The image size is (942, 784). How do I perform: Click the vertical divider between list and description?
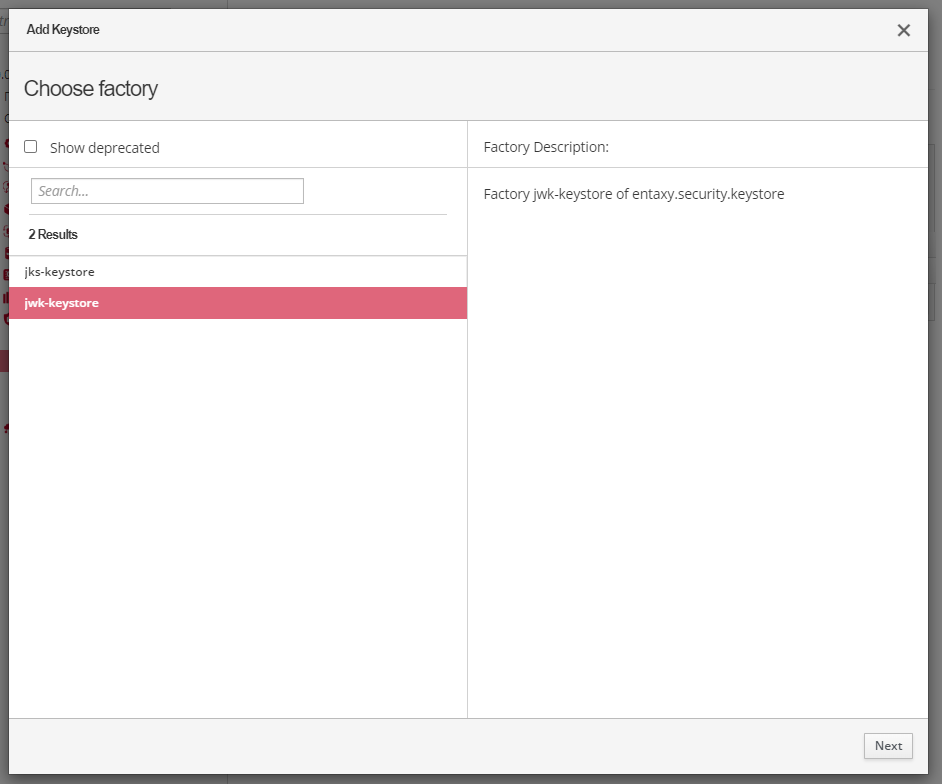[467, 450]
